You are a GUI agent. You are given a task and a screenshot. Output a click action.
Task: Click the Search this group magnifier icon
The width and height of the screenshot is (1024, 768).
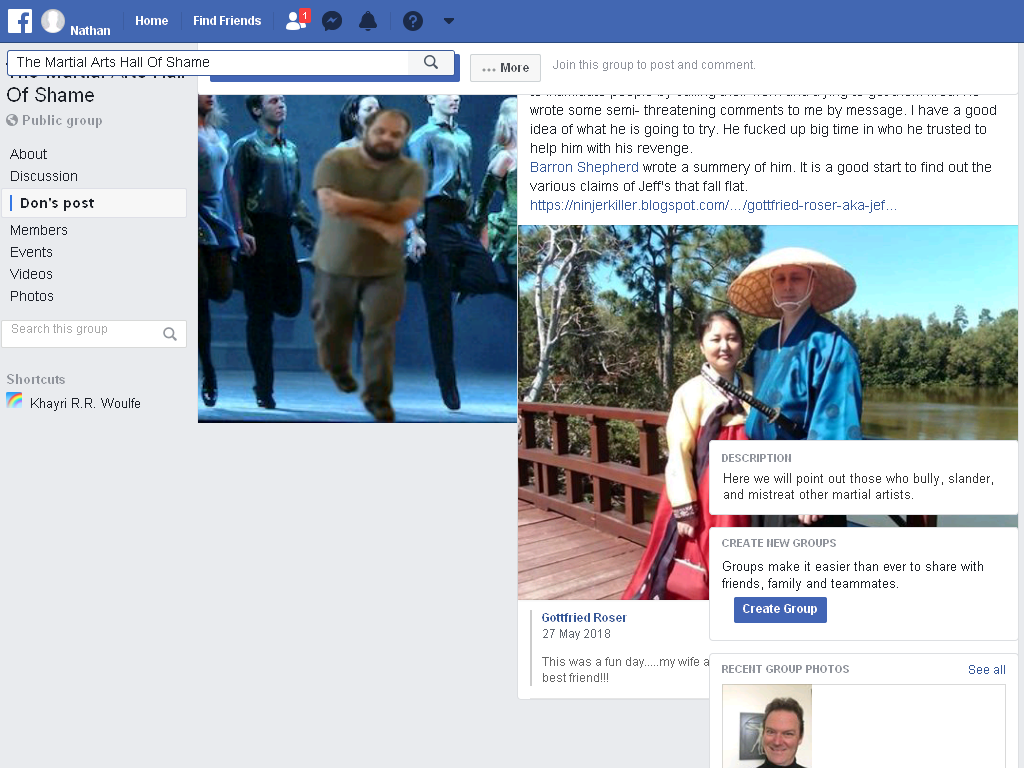[170, 334]
